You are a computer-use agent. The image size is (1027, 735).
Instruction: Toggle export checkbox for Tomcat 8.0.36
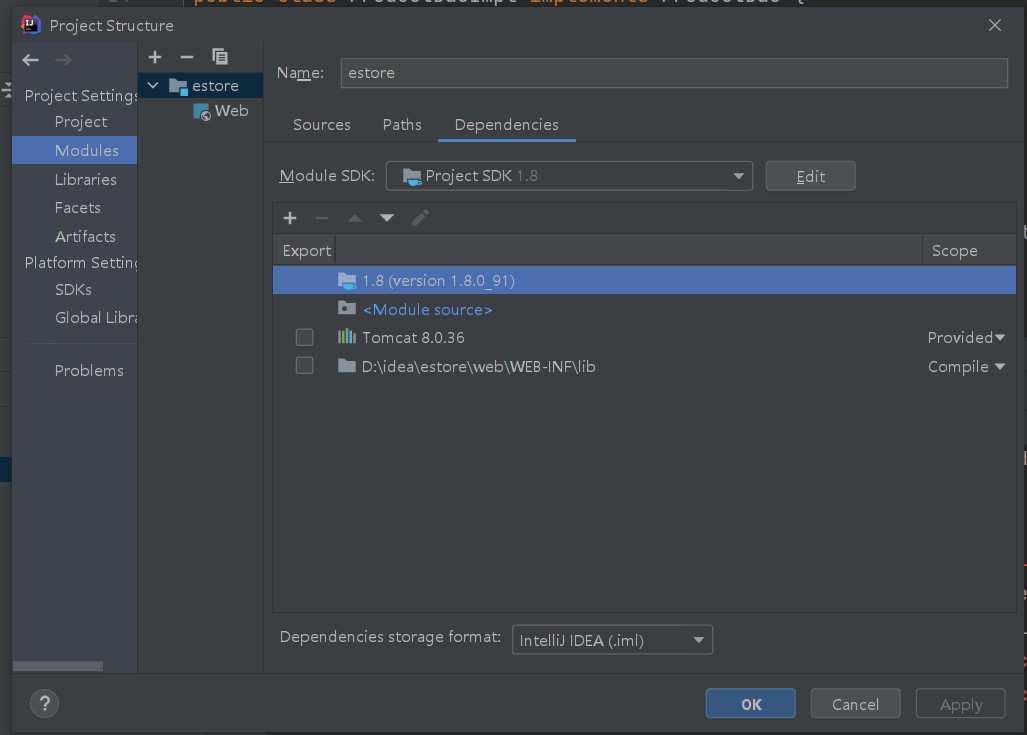(305, 337)
